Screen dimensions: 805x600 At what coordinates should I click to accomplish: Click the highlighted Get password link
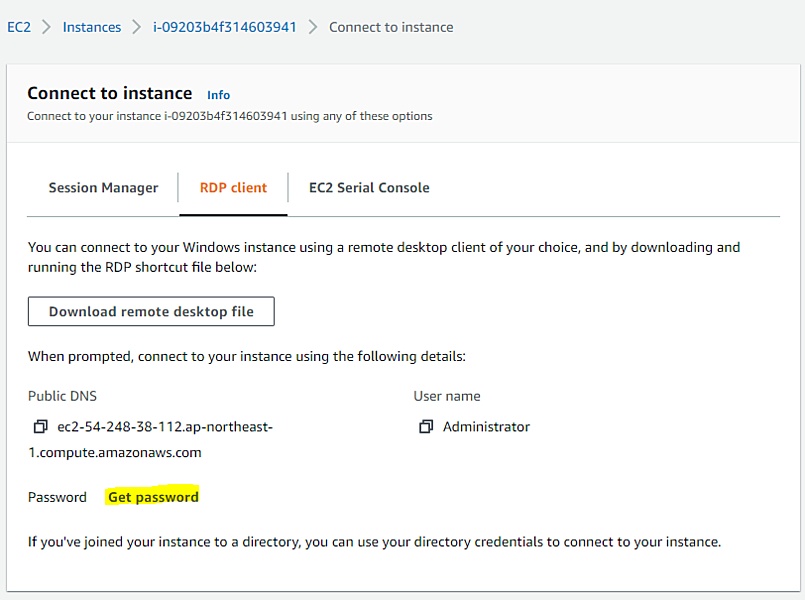pos(152,497)
